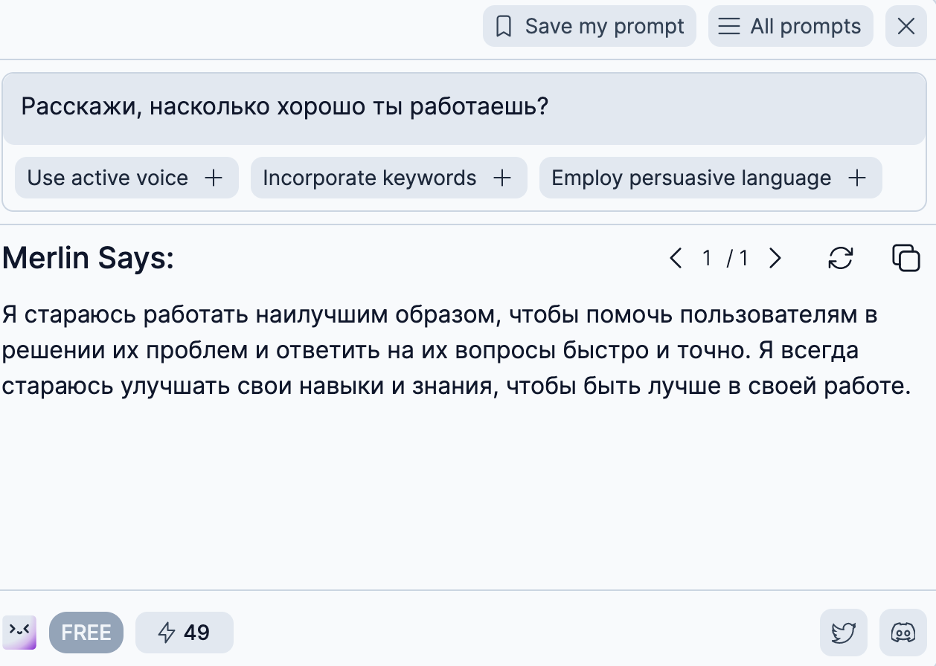Click the Merlin logo avatar

tap(20, 632)
